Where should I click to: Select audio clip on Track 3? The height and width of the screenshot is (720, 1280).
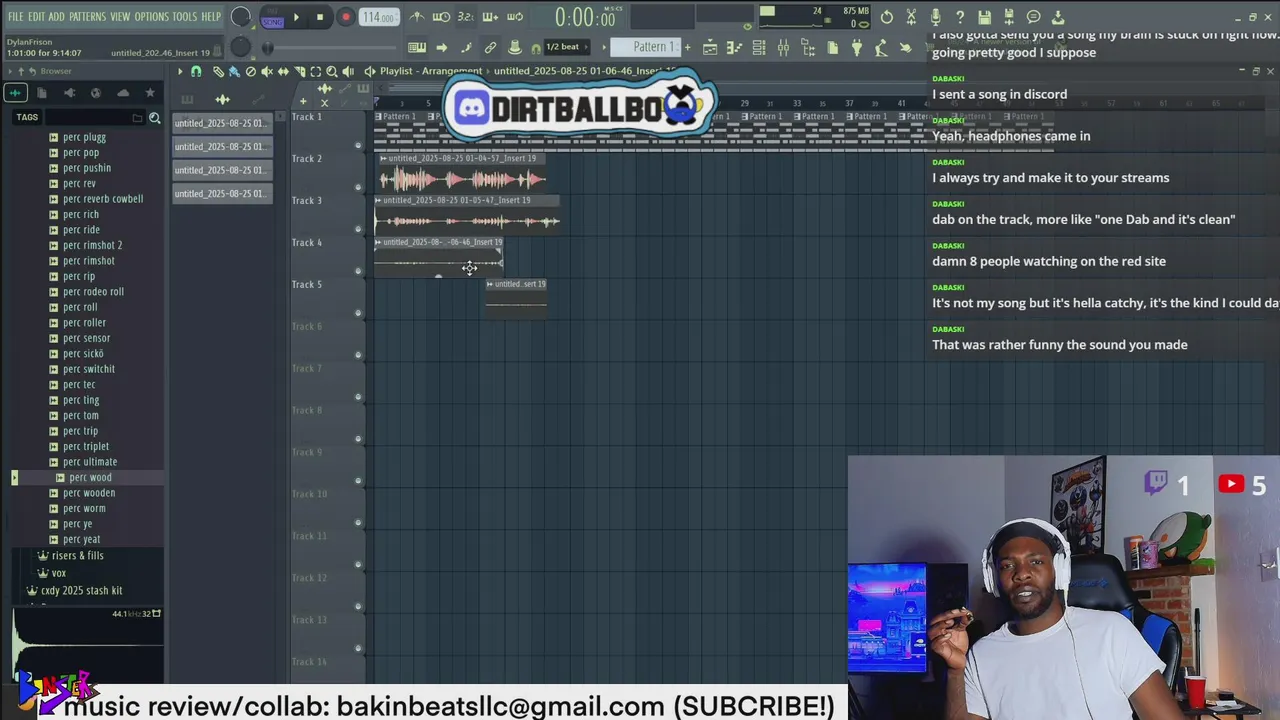(467, 215)
